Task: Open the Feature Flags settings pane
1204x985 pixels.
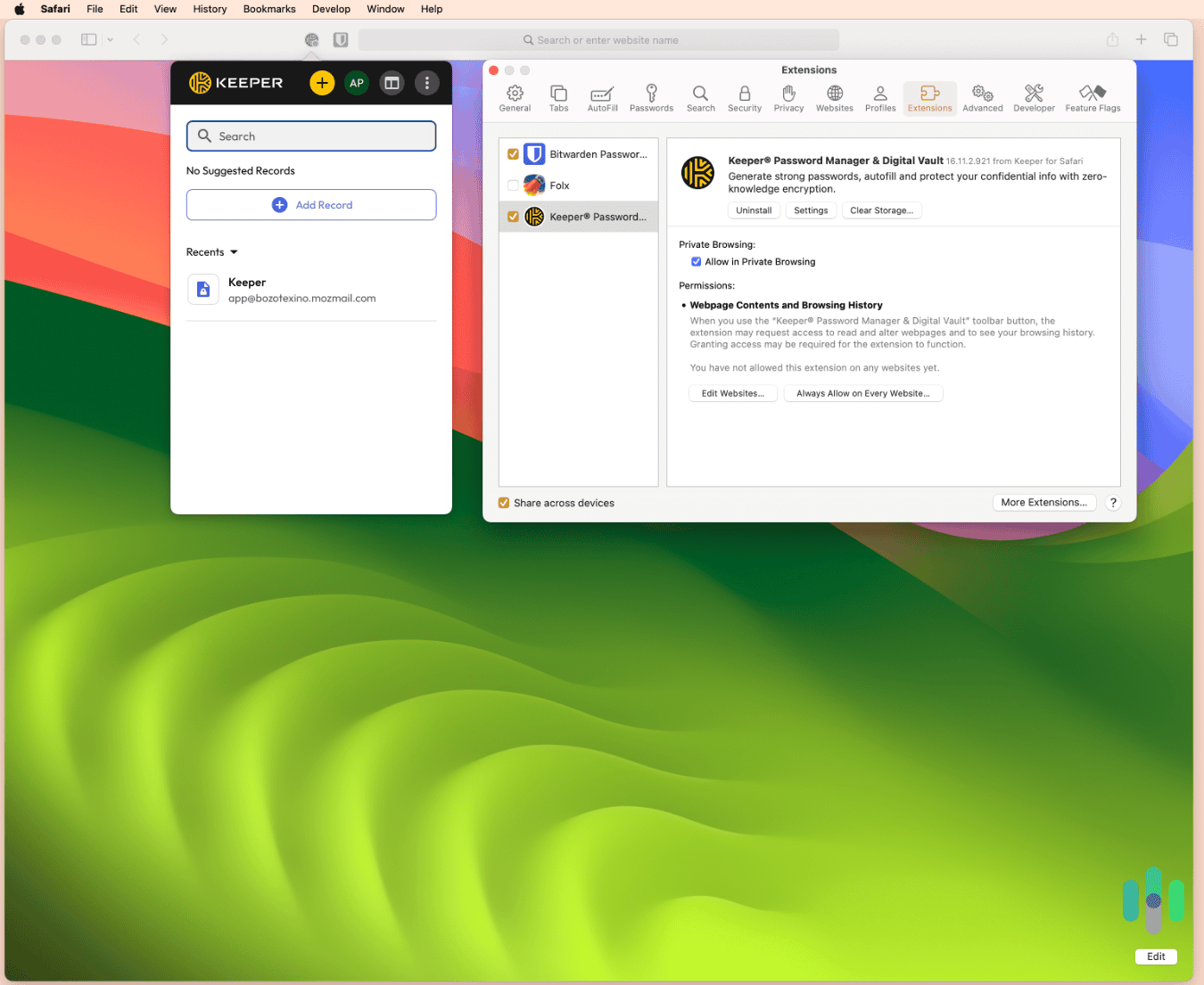Action: (1092, 98)
